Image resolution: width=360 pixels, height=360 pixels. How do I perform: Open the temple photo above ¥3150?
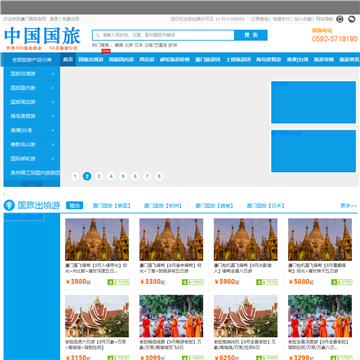pyautogui.click(x=97, y=316)
